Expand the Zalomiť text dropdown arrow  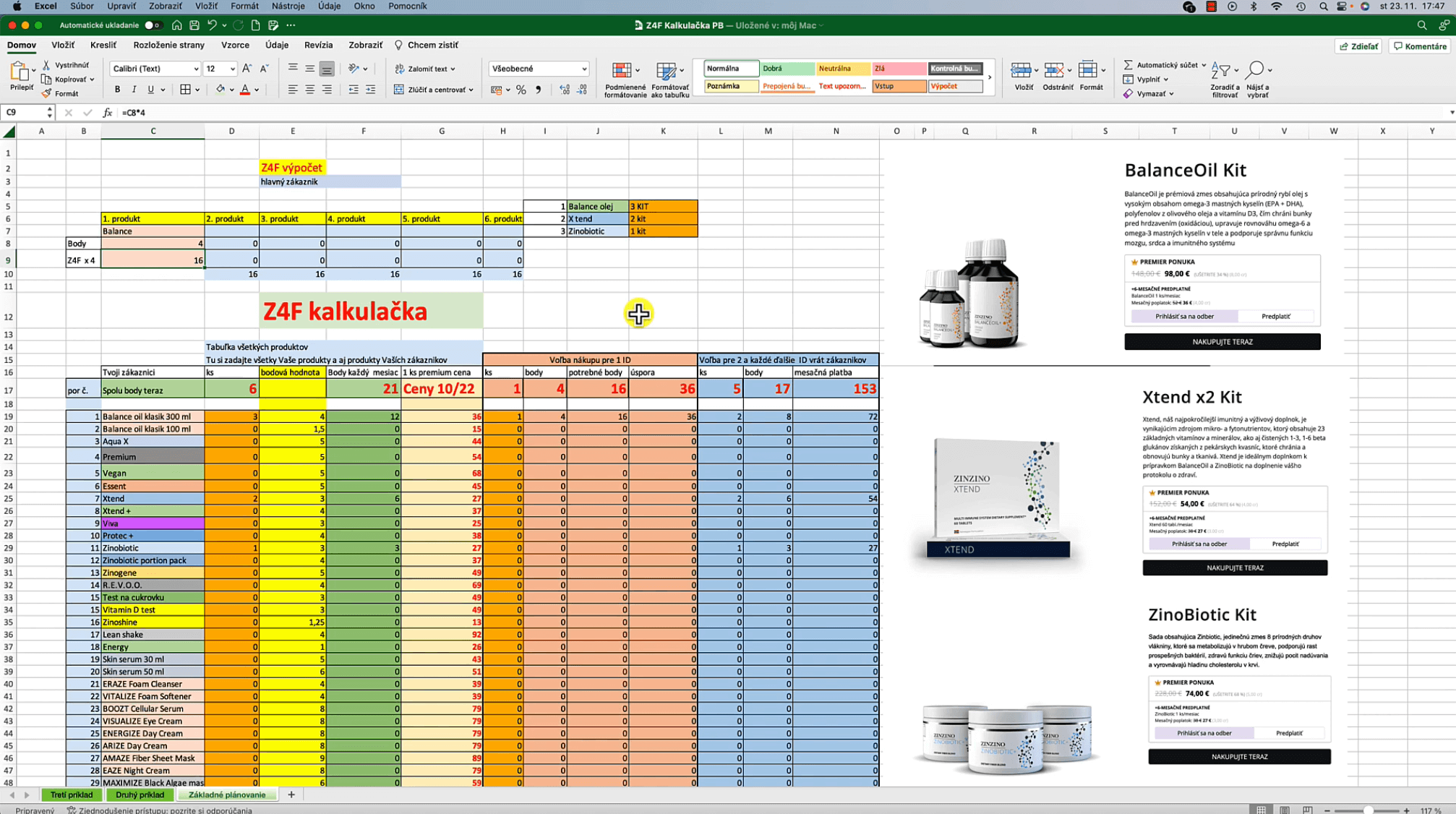453,69
